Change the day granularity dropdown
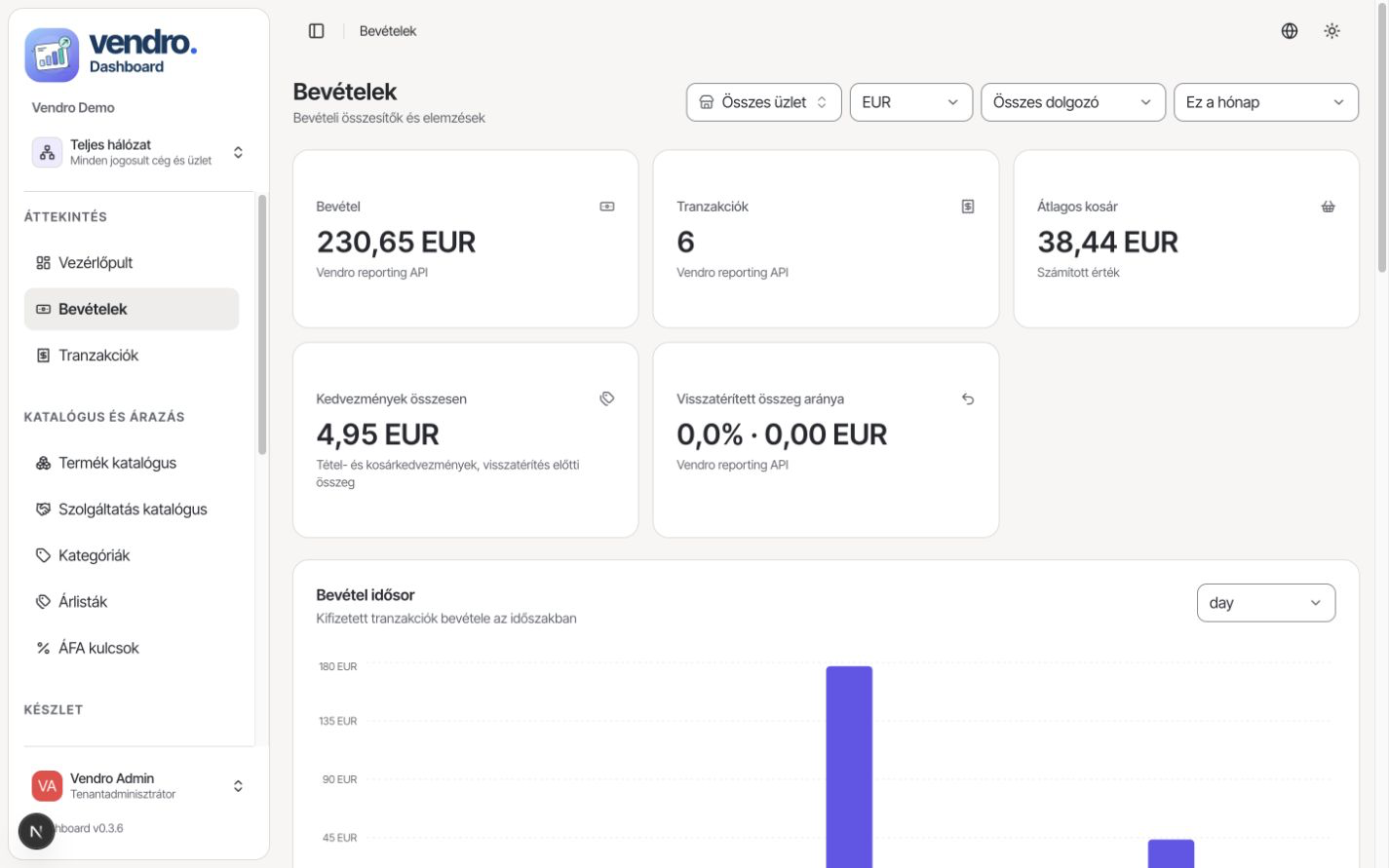This screenshot has height=868, width=1389. coord(1265,603)
